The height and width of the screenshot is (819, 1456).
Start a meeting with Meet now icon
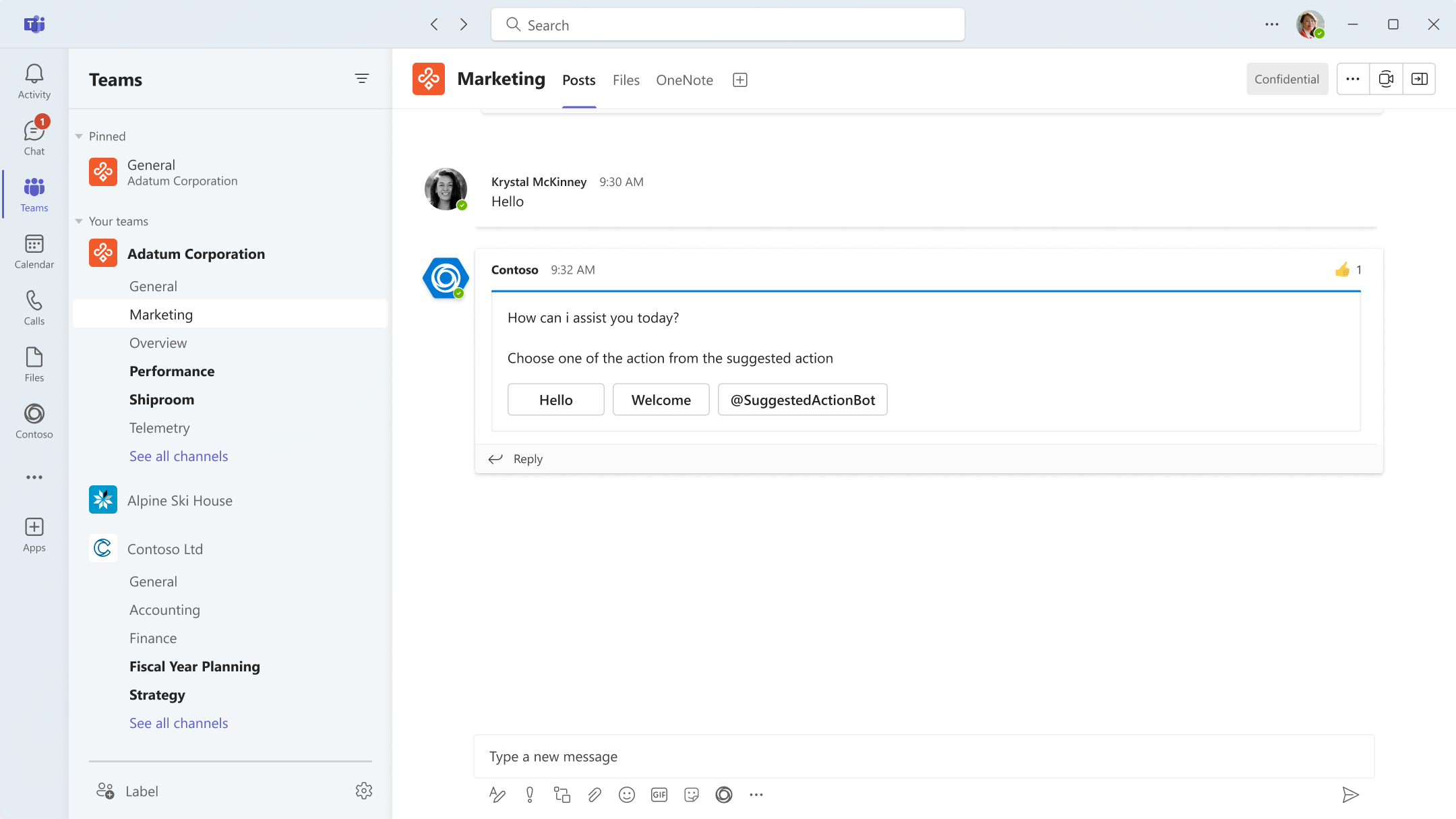(x=1386, y=79)
